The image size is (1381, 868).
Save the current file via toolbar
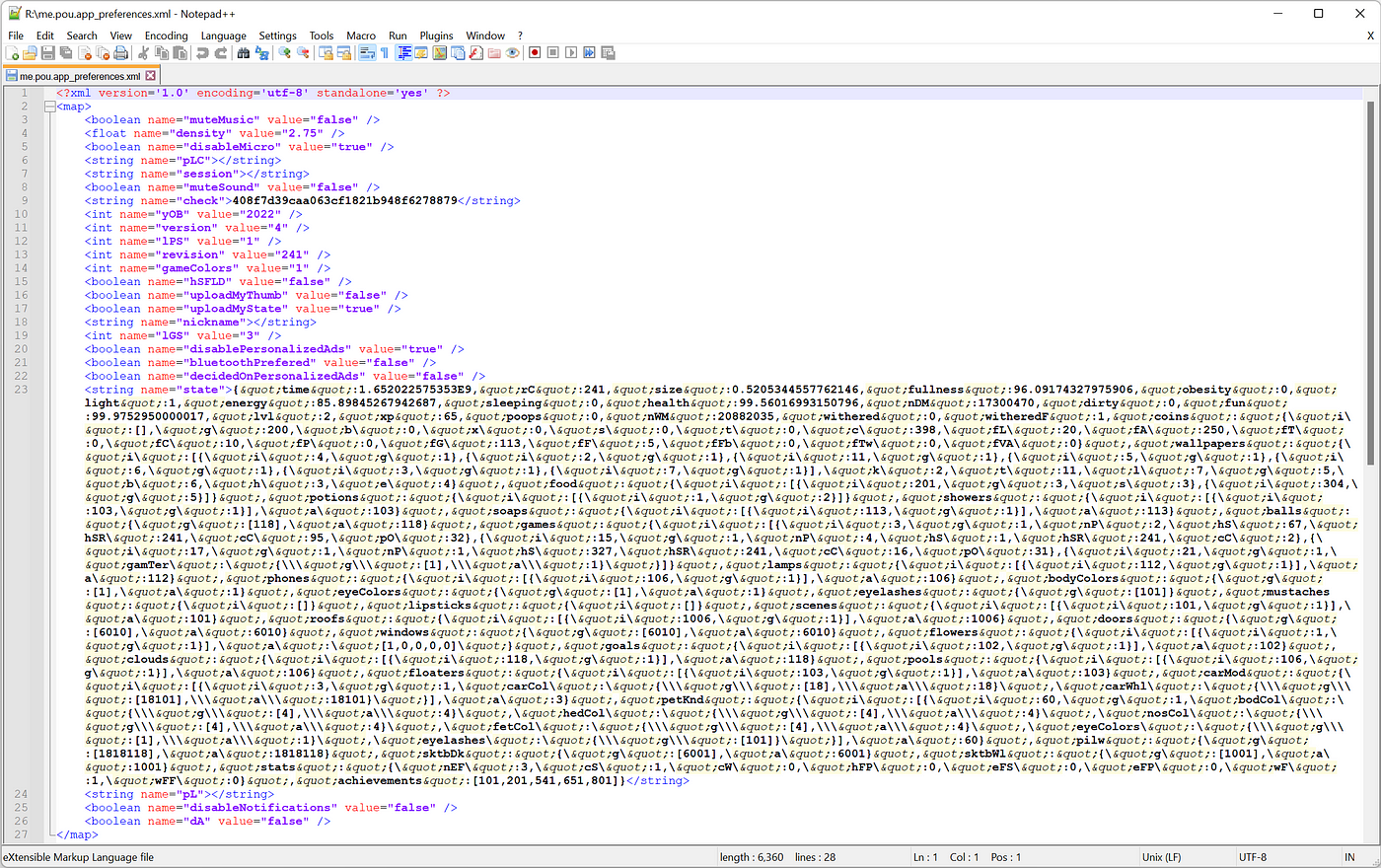47,53
